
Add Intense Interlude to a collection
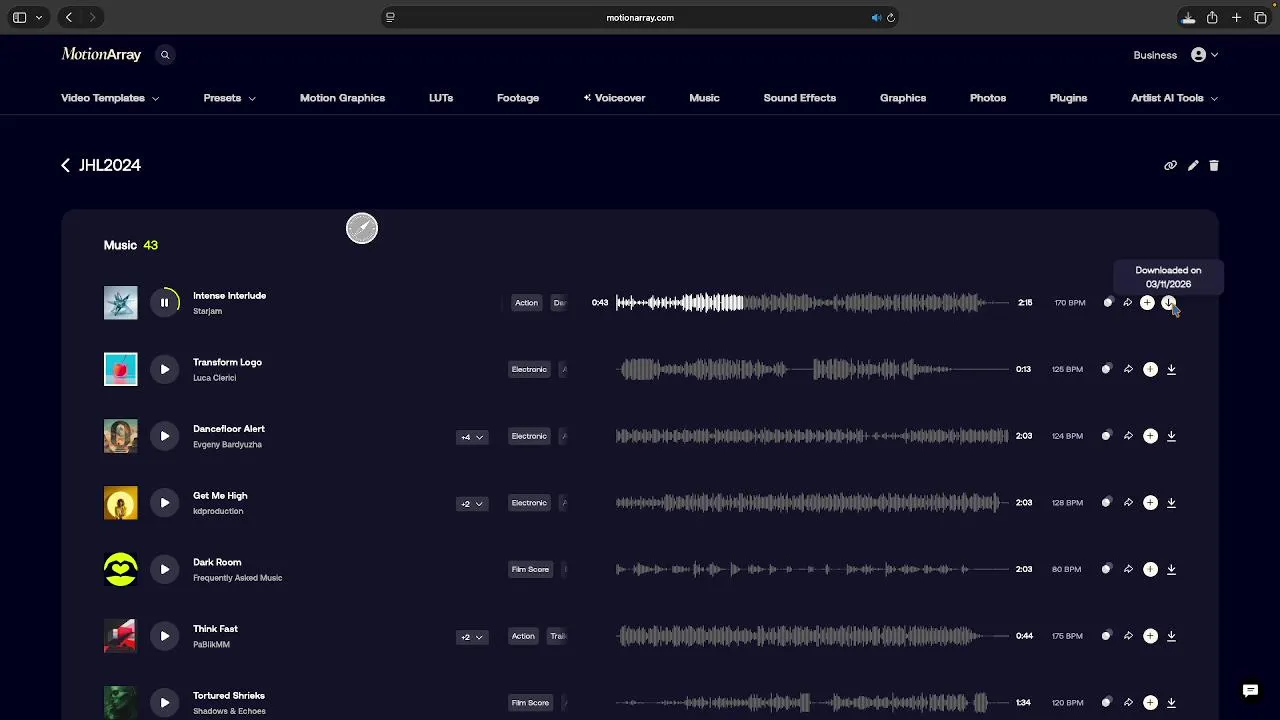pyautogui.click(x=1147, y=302)
